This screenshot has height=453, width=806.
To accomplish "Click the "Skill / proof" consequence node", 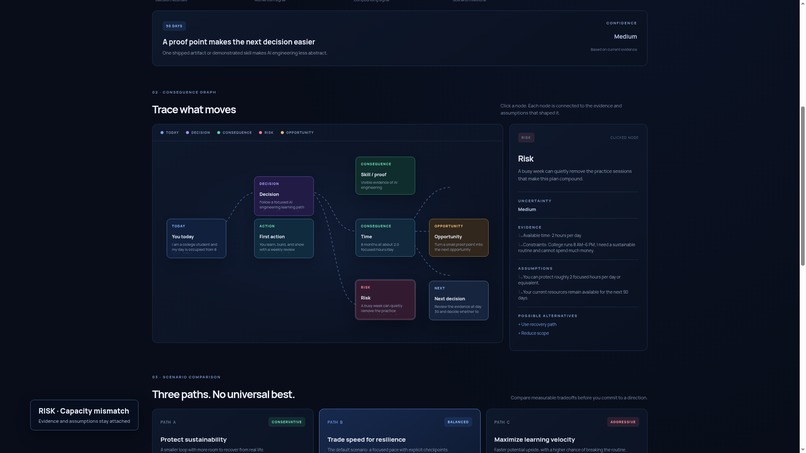I will pyautogui.click(x=385, y=176).
